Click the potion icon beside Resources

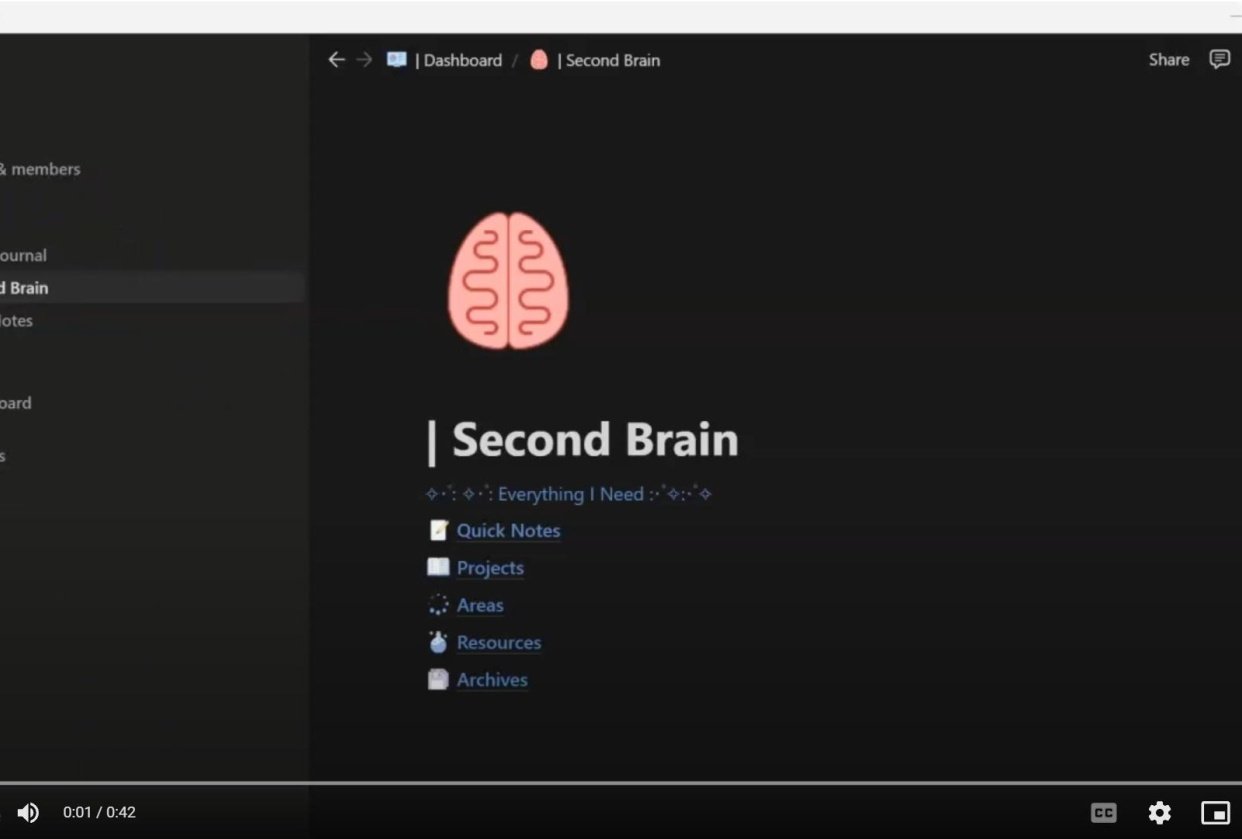coord(437,642)
